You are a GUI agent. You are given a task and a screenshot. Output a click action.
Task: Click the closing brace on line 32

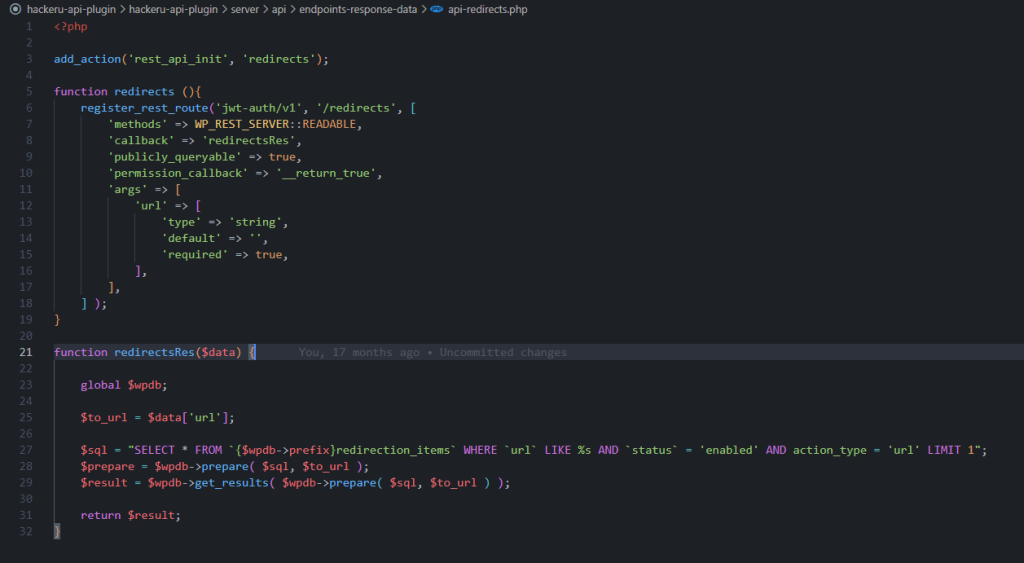point(58,532)
